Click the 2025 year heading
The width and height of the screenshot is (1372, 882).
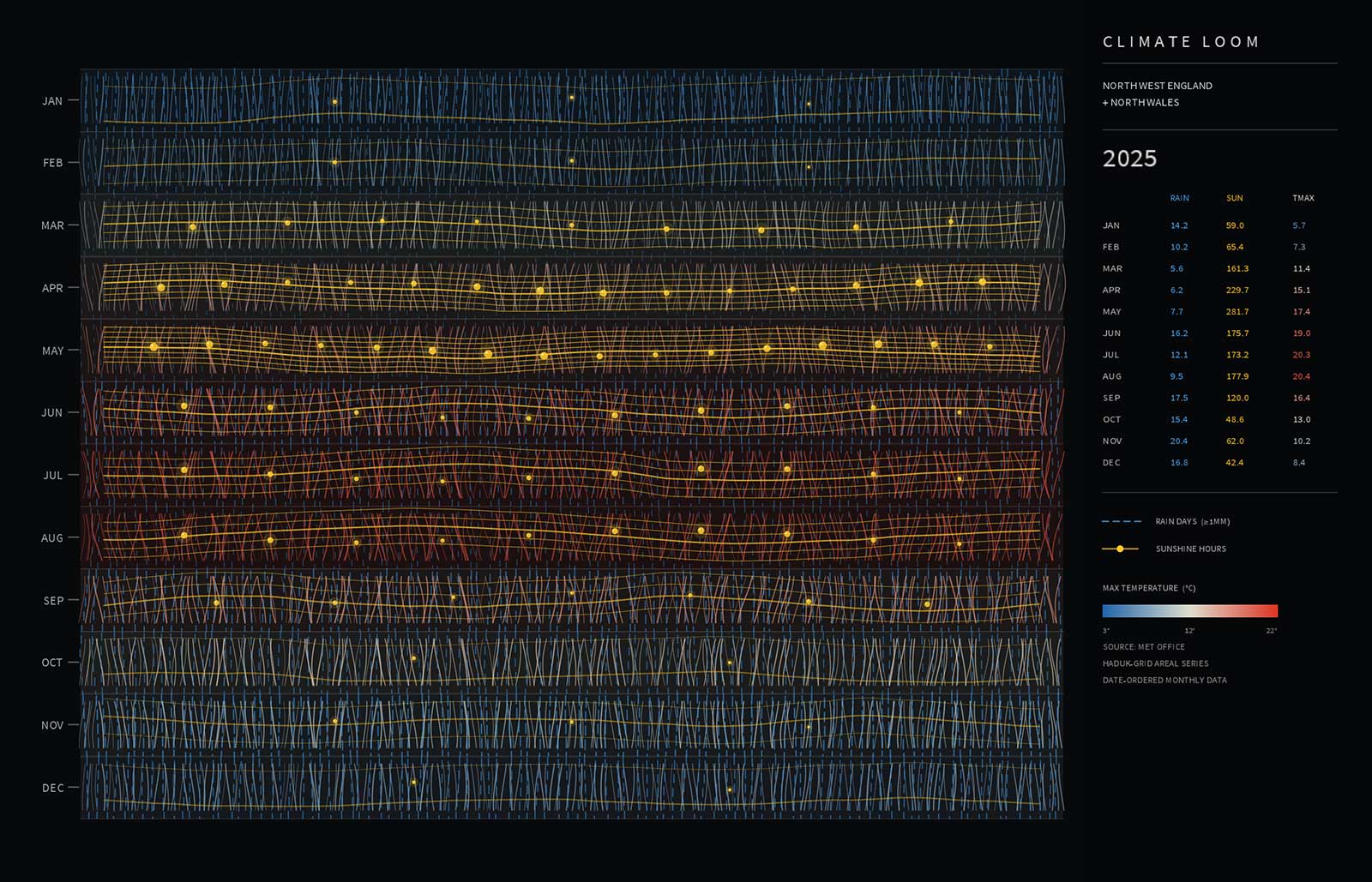(1129, 159)
